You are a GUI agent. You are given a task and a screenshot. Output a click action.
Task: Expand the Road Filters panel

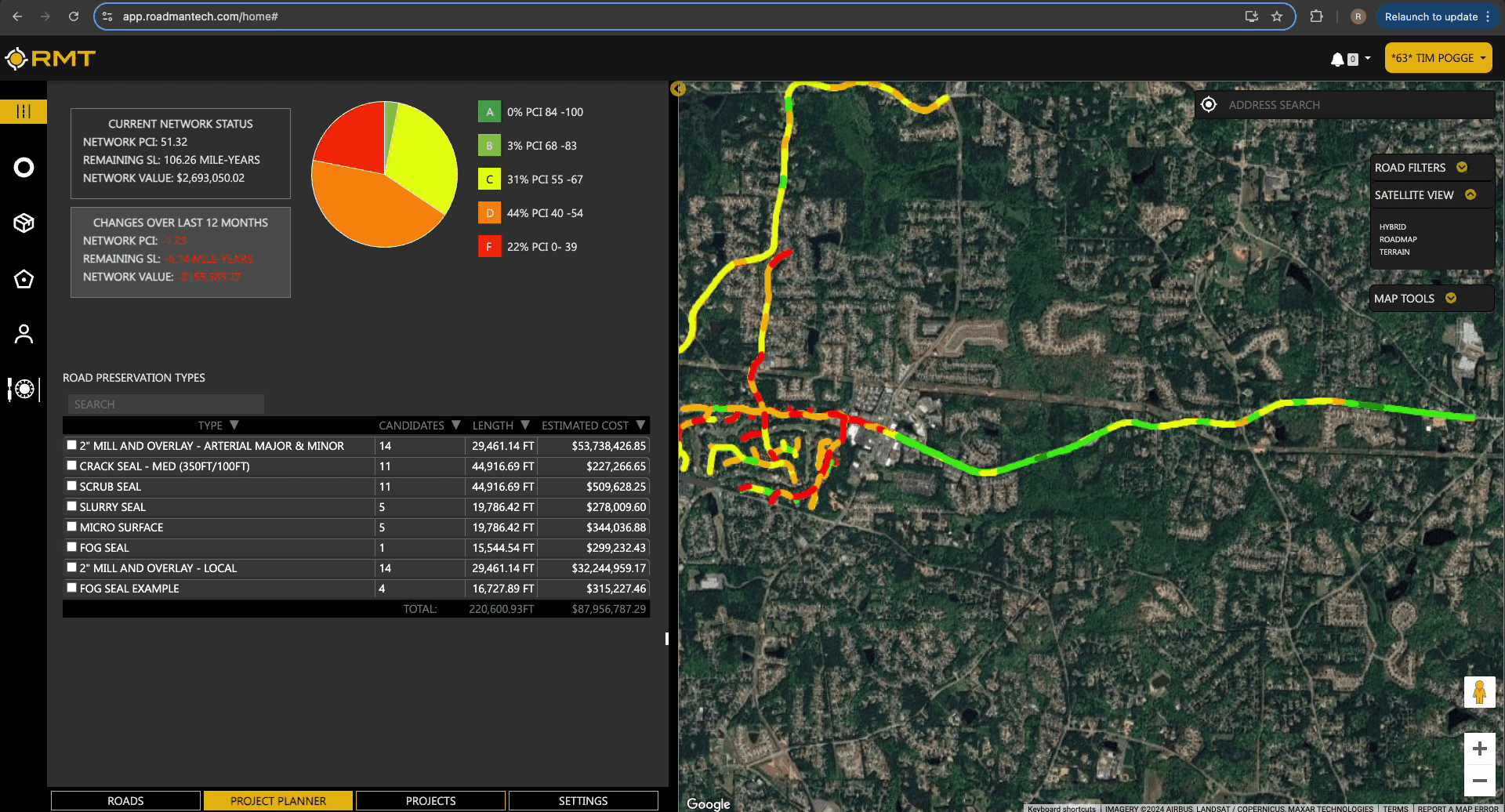pyautogui.click(x=1461, y=168)
